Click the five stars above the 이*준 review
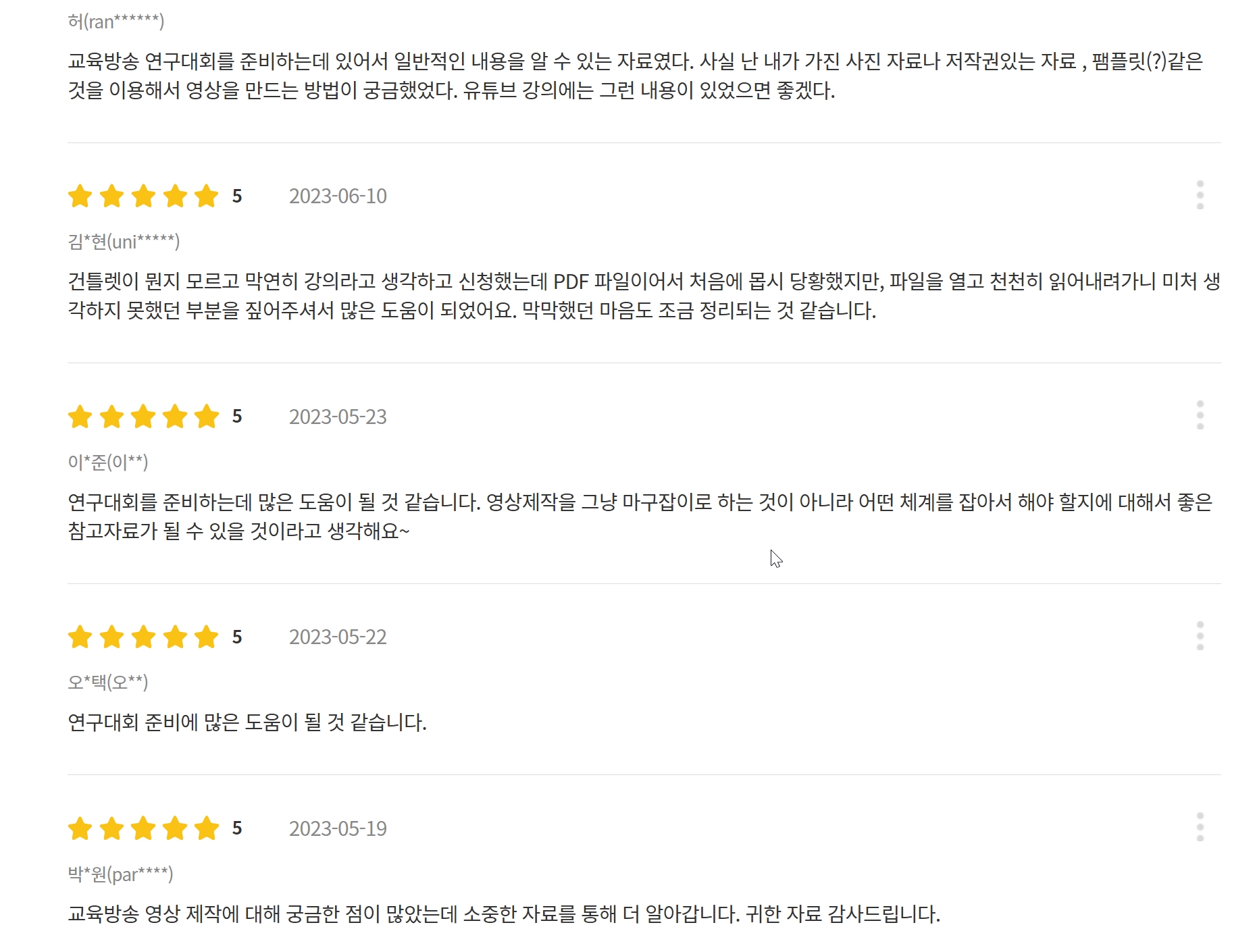Screen dimensions: 1257x952 pos(143,417)
